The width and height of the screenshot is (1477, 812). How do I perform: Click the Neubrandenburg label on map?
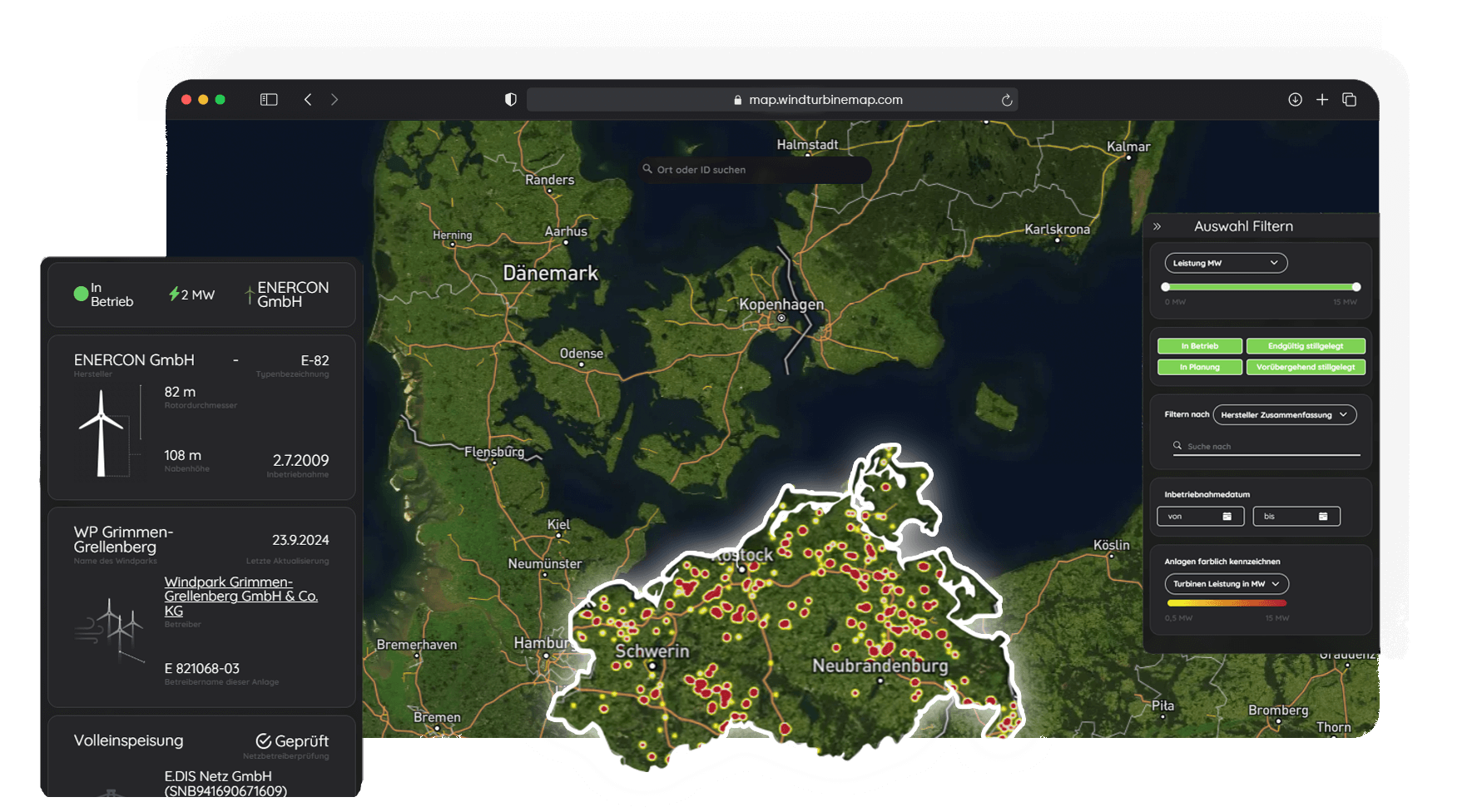pyautogui.click(x=880, y=666)
